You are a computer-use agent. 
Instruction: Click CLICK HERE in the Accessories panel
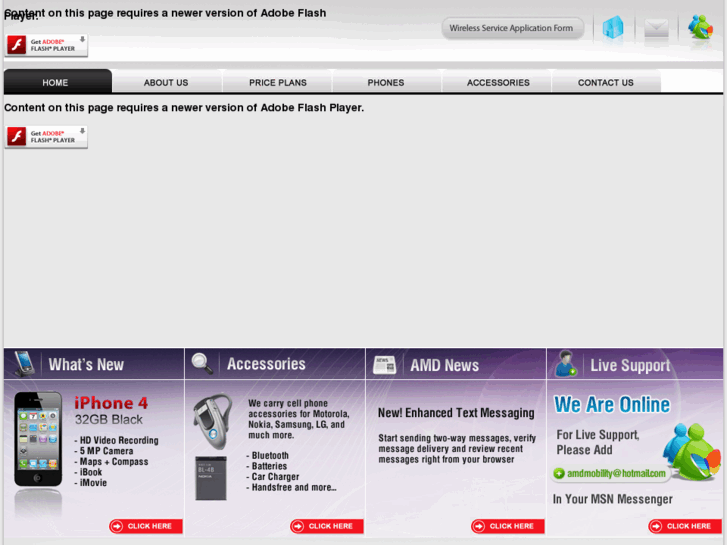click(x=326, y=526)
